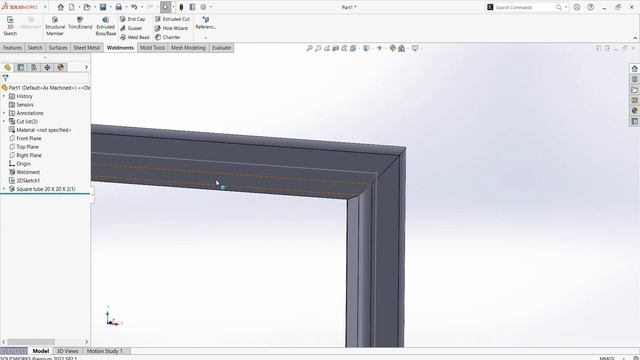Viewport: 640px width, 360px height.
Task: Select the Structural Member tool
Action: tap(55, 26)
